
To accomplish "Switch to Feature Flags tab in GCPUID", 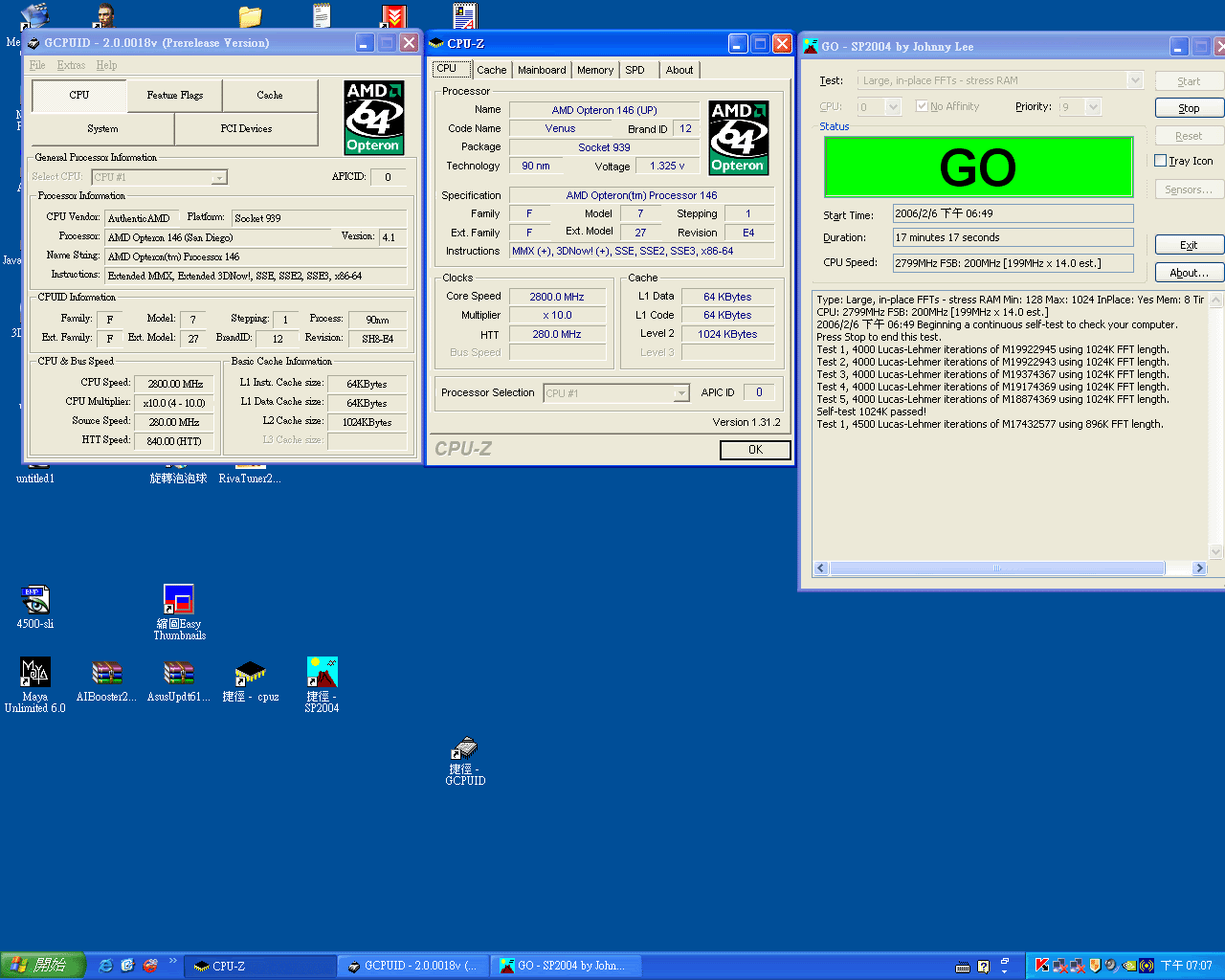I will 175,96.
